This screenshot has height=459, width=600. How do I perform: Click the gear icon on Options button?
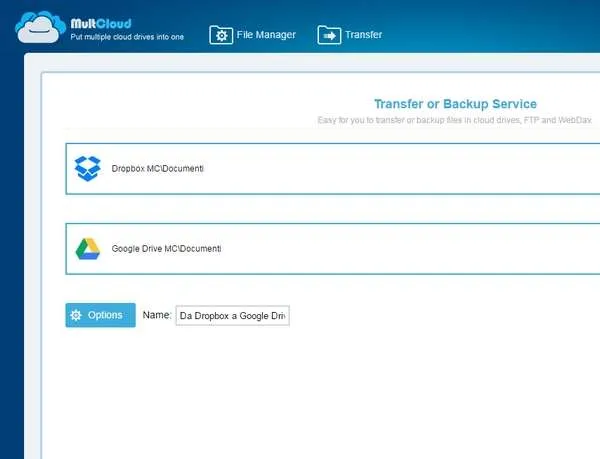coord(76,315)
